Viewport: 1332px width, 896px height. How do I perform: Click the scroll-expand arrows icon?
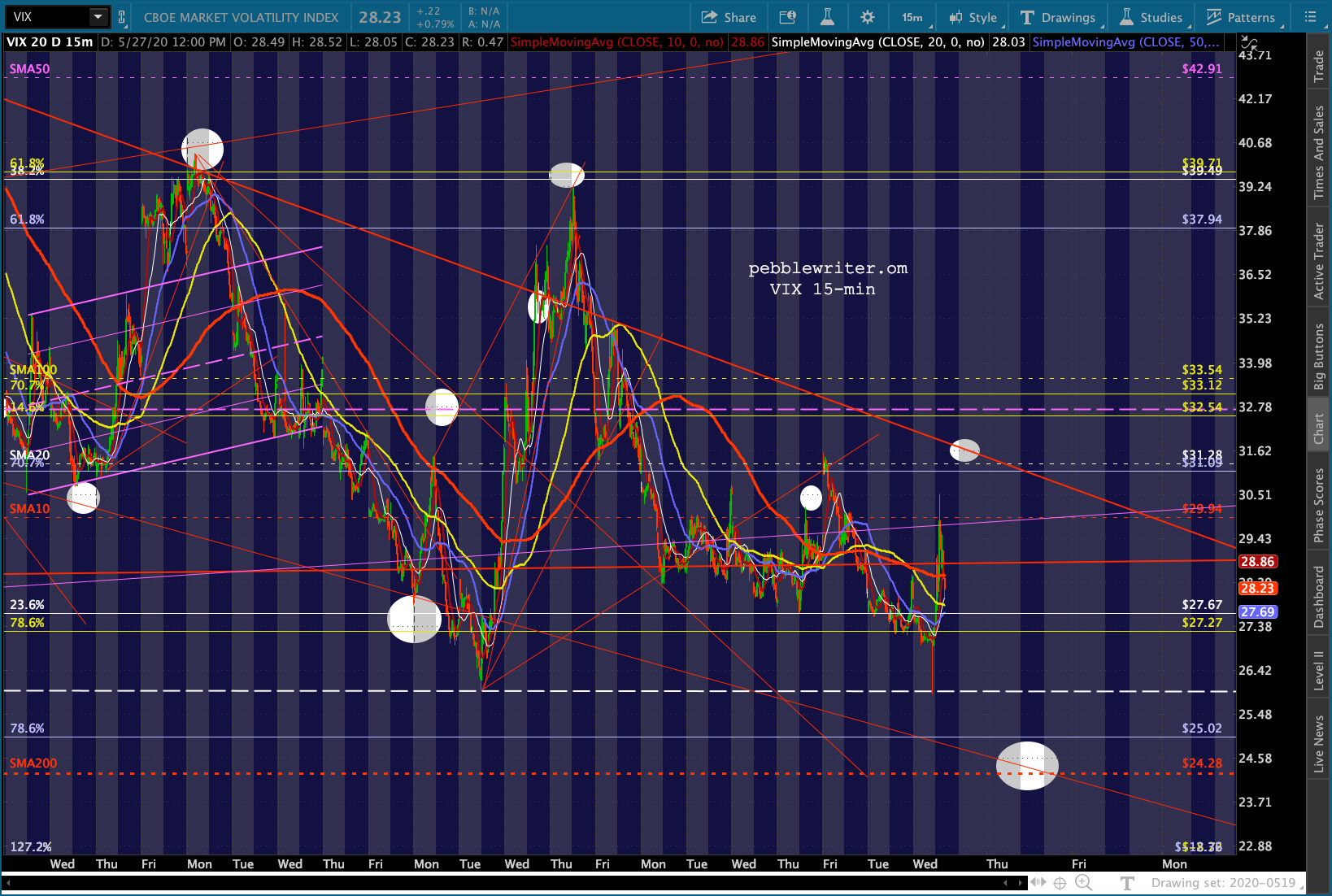point(1038,883)
